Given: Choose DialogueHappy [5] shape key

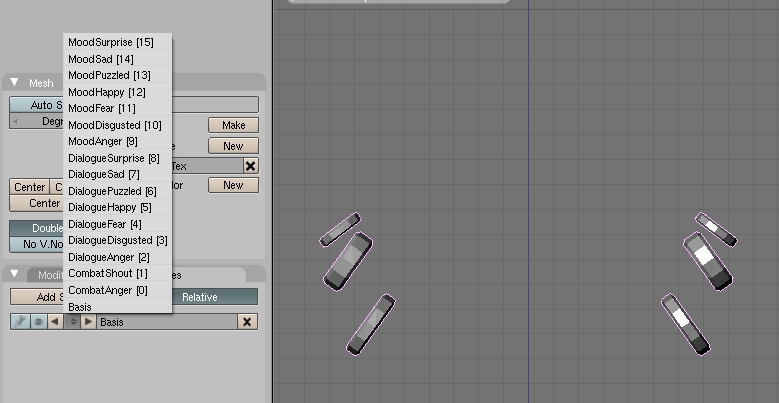Looking at the screenshot, I should [110, 207].
